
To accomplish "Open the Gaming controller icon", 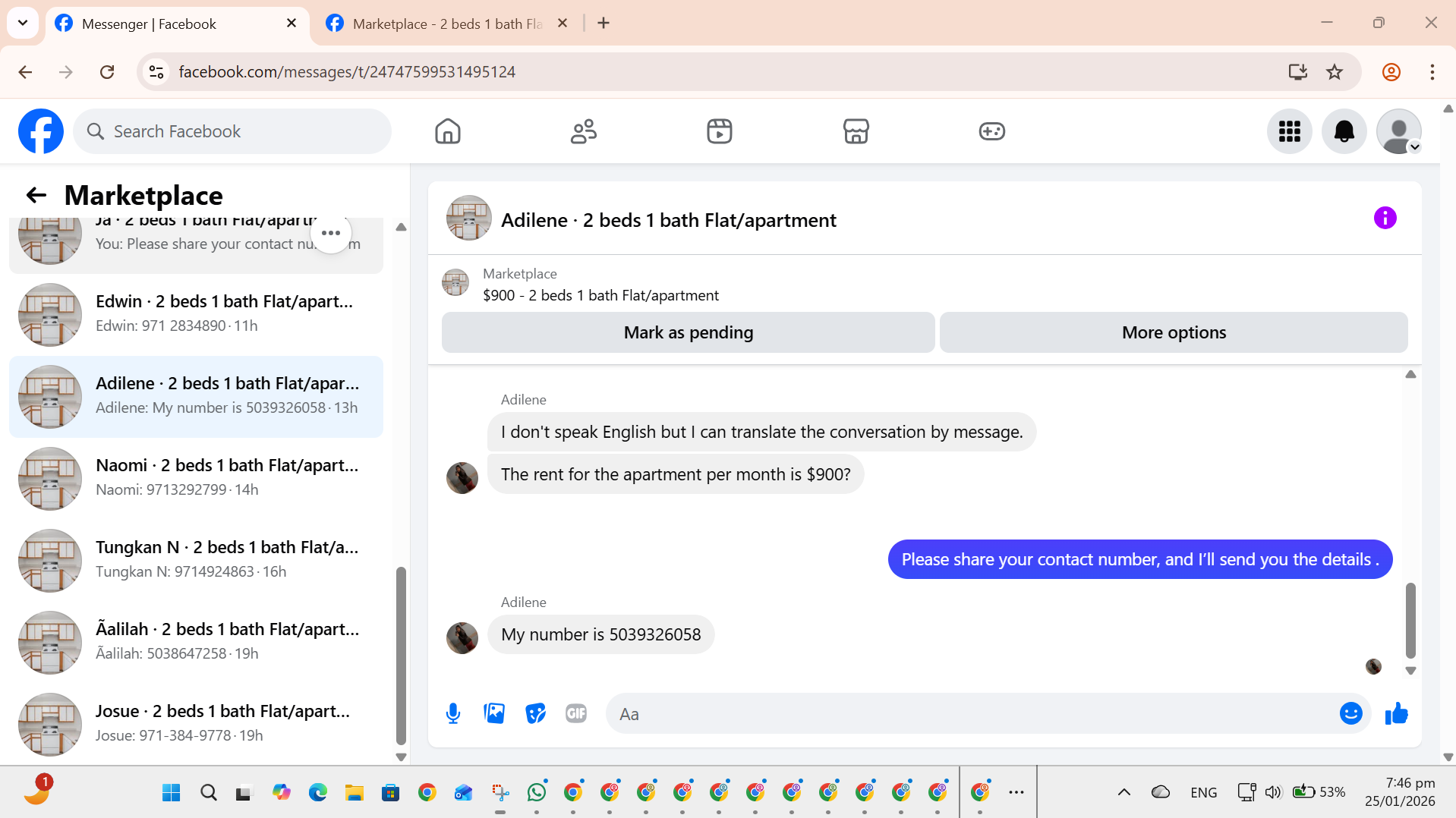I will (x=991, y=131).
